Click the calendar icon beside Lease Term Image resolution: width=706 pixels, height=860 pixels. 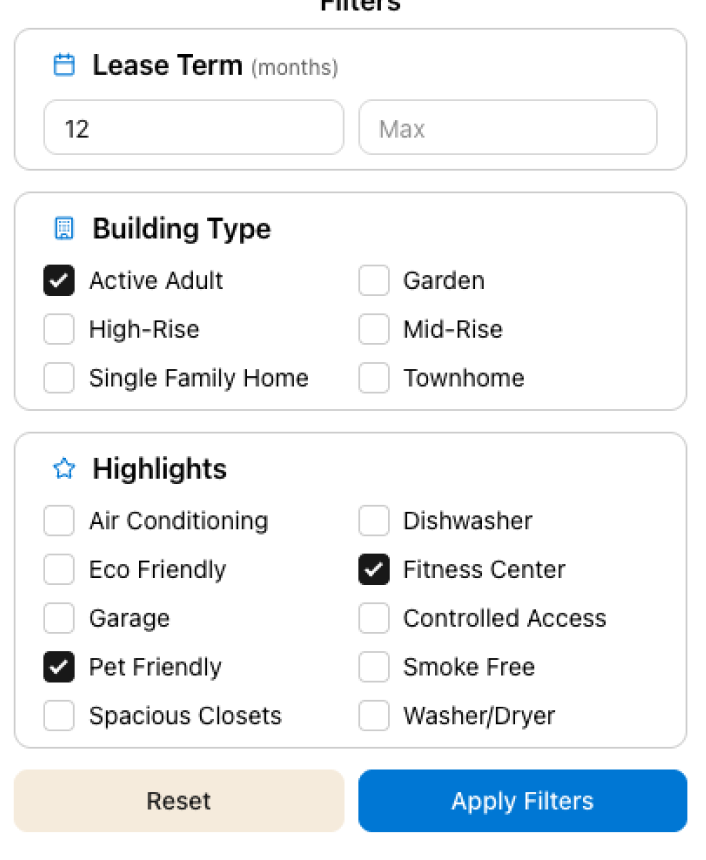(x=64, y=66)
